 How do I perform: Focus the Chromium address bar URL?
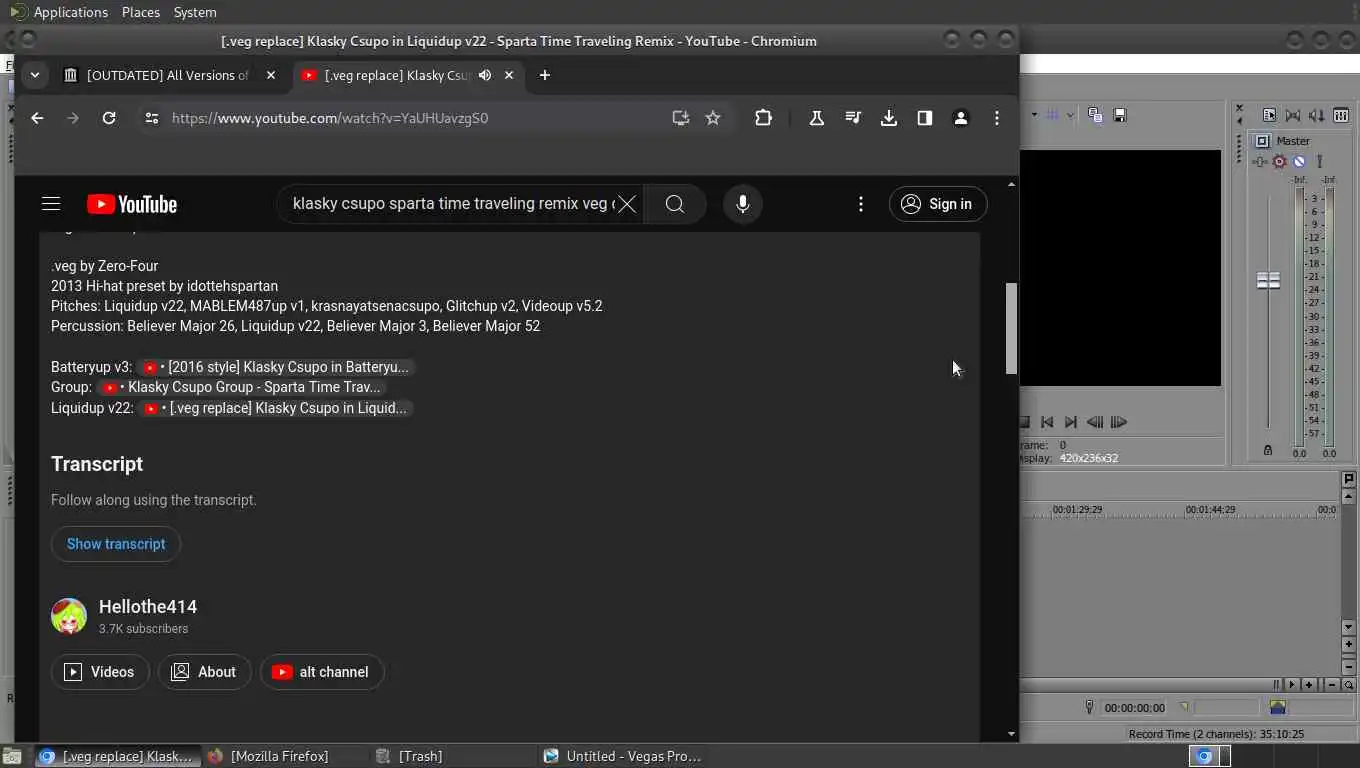[x=330, y=118]
